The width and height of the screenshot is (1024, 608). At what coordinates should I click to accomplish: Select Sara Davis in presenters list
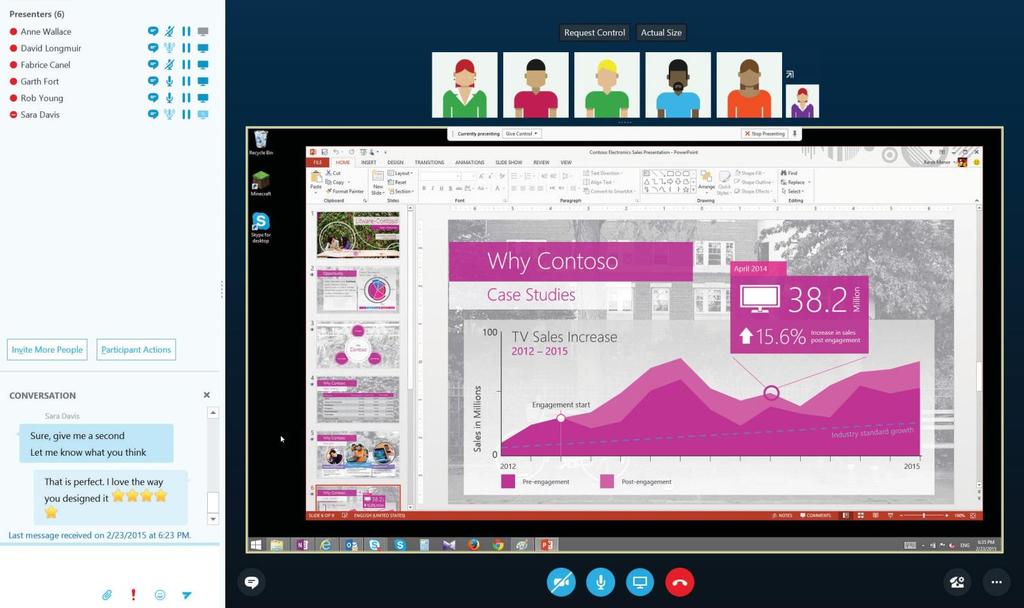(40, 114)
